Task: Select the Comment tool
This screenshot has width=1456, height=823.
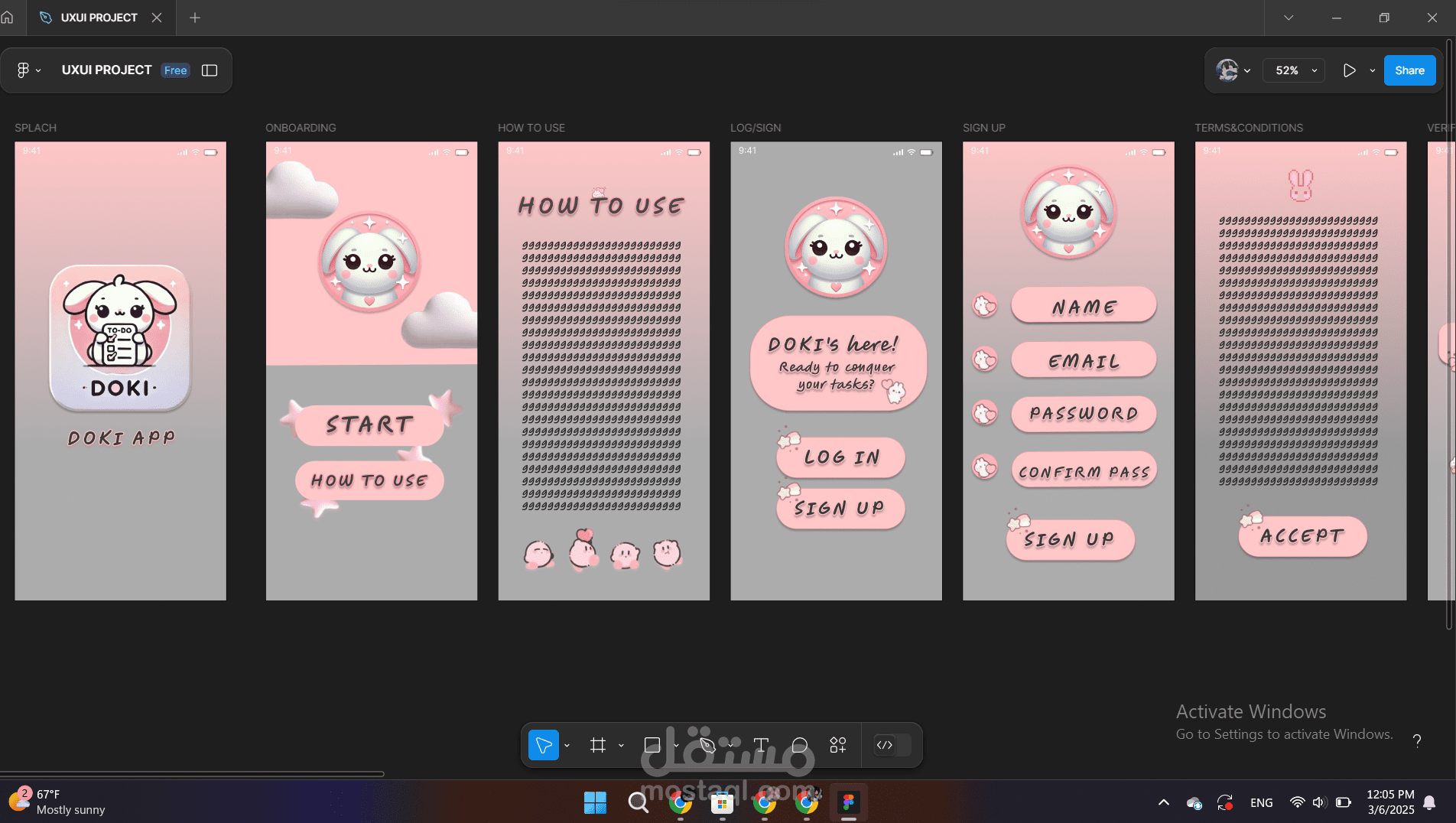Action: click(799, 745)
